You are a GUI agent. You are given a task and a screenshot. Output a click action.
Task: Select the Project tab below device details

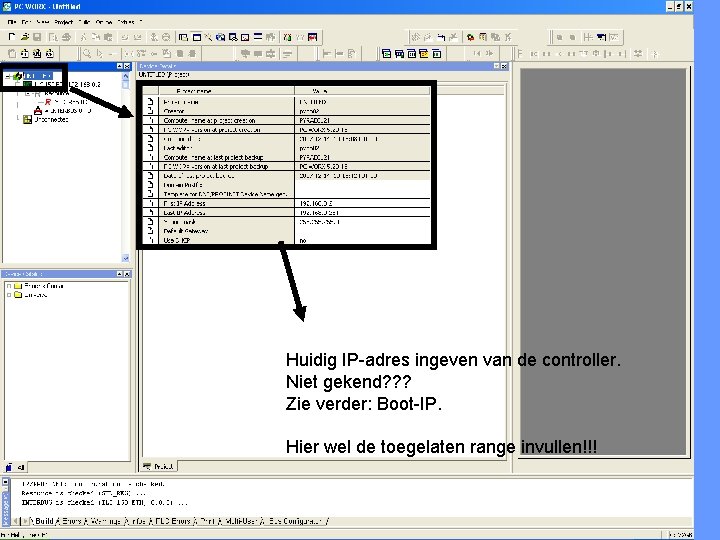pyautogui.click(x=158, y=466)
